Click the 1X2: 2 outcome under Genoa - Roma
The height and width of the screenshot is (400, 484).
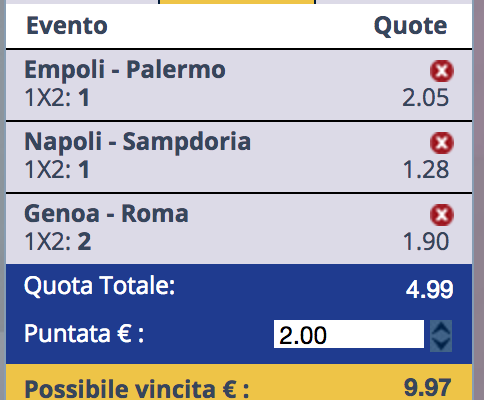tap(58, 241)
